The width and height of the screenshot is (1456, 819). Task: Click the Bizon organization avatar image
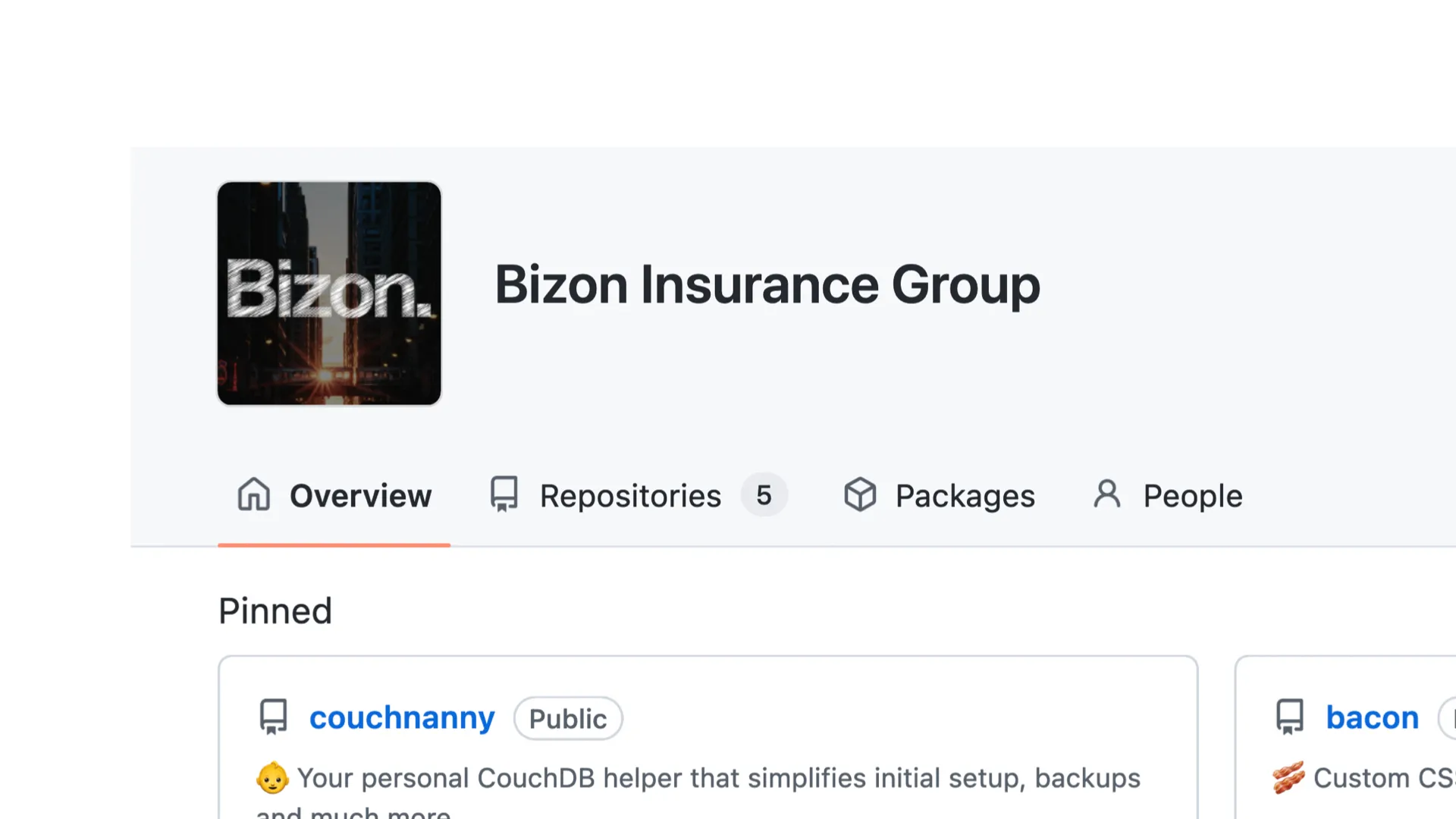pos(329,293)
